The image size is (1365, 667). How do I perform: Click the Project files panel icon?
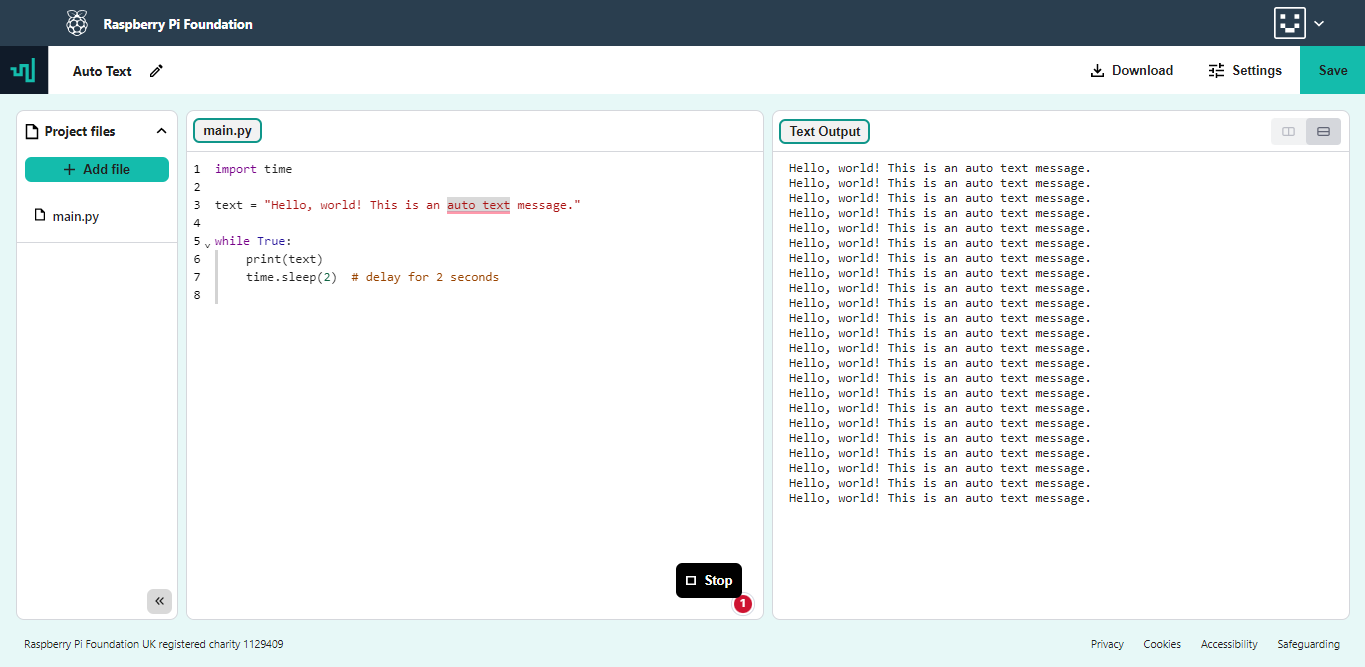coord(33,130)
